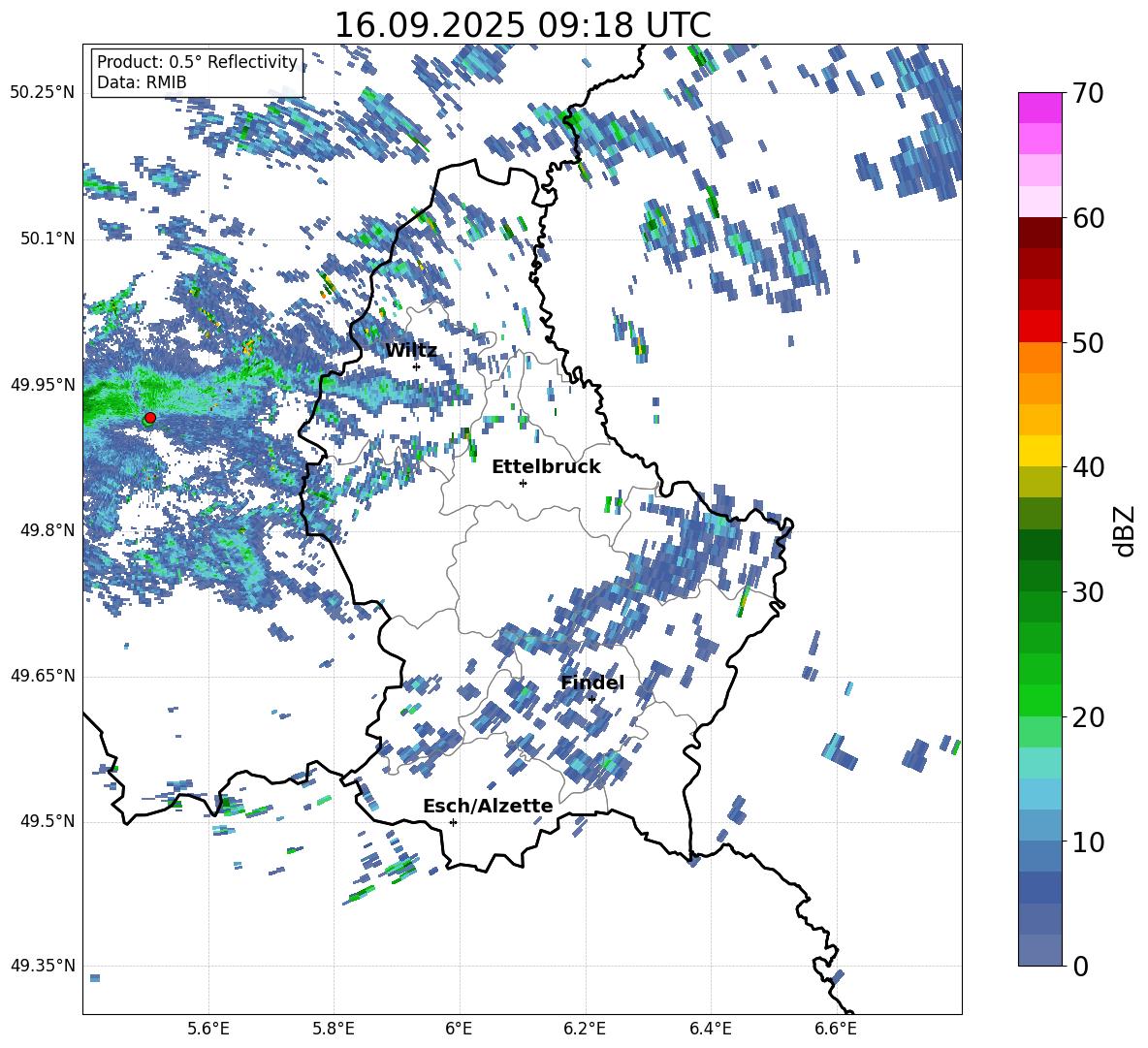Image resolution: width=1148 pixels, height=1048 pixels.
Task: Click the Findel station label
Action: click(x=592, y=683)
